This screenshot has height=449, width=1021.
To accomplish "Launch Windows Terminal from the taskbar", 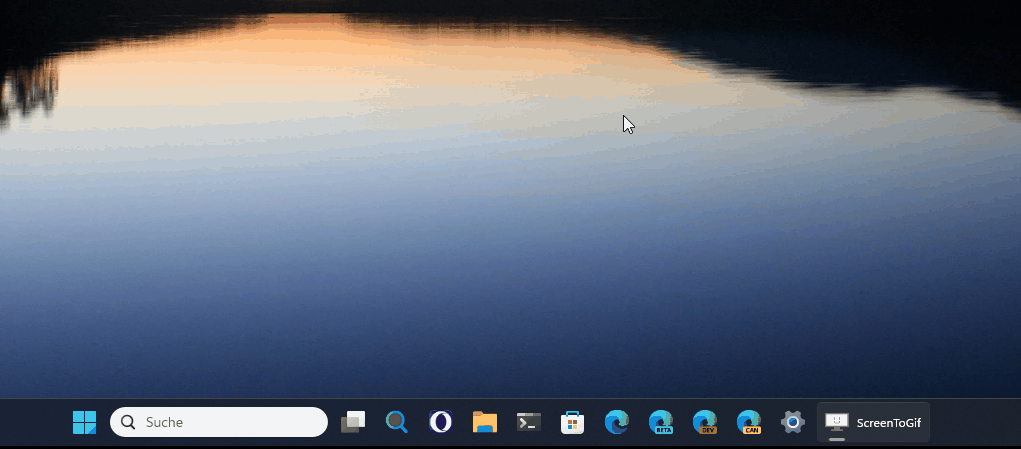I will (x=529, y=422).
